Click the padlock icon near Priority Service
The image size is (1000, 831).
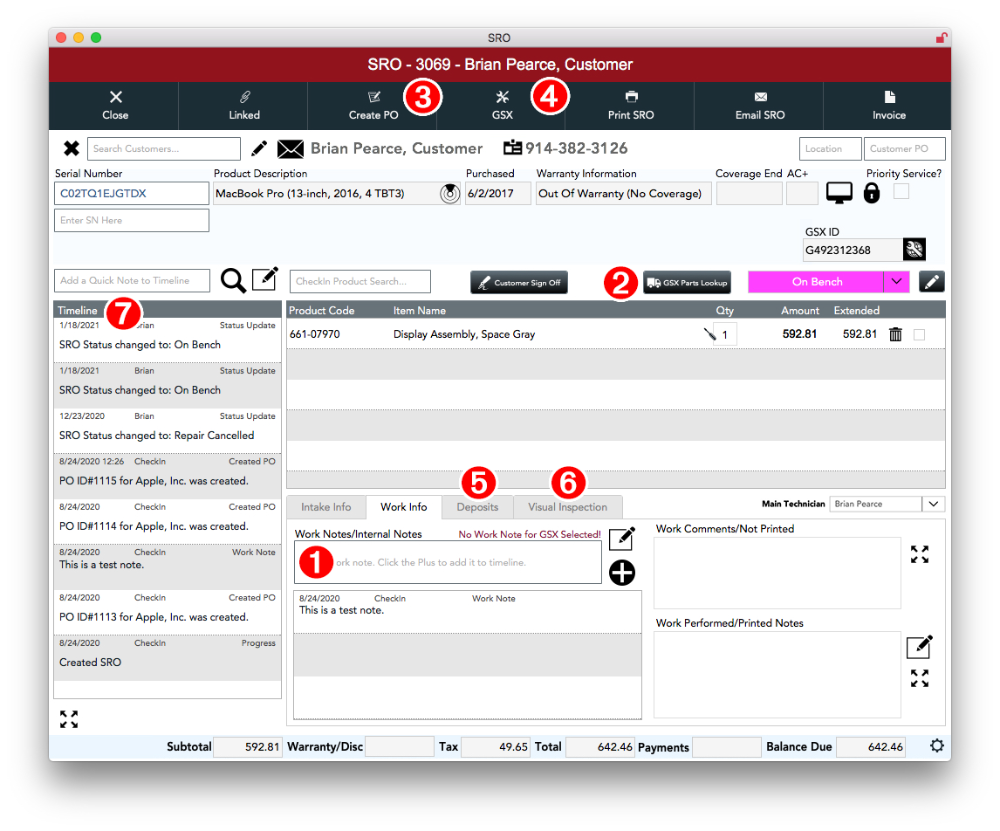click(x=871, y=194)
